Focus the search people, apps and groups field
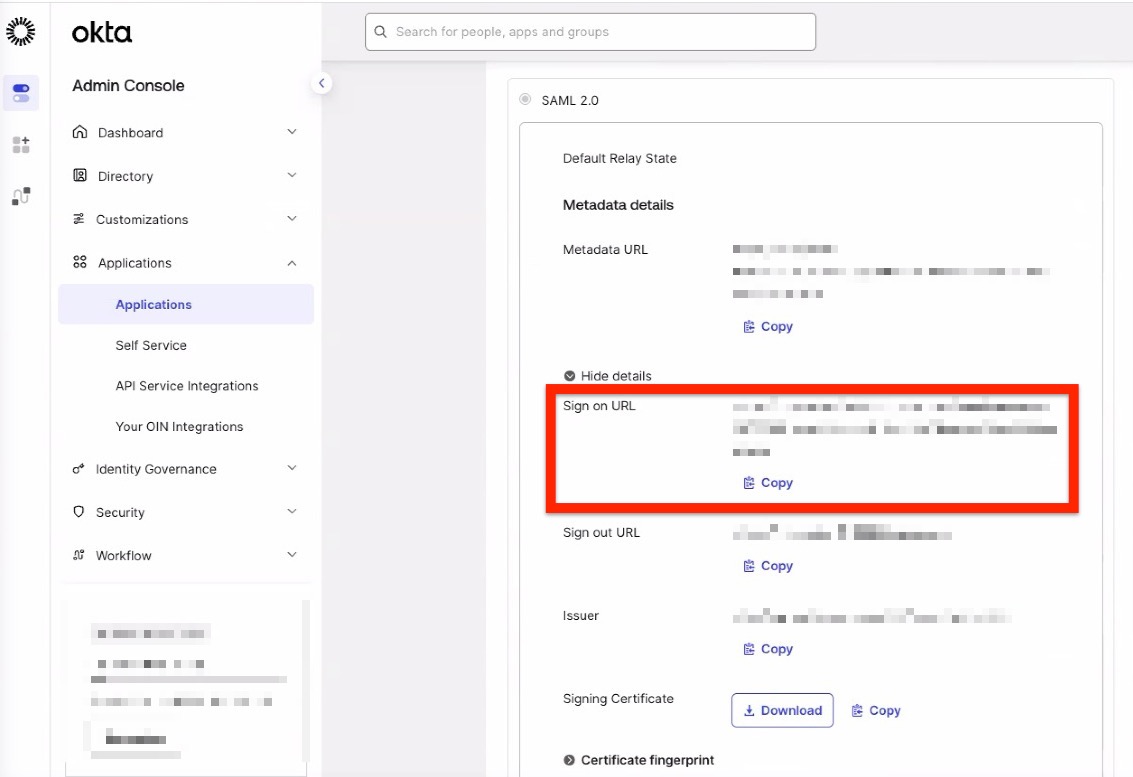 click(590, 32)
